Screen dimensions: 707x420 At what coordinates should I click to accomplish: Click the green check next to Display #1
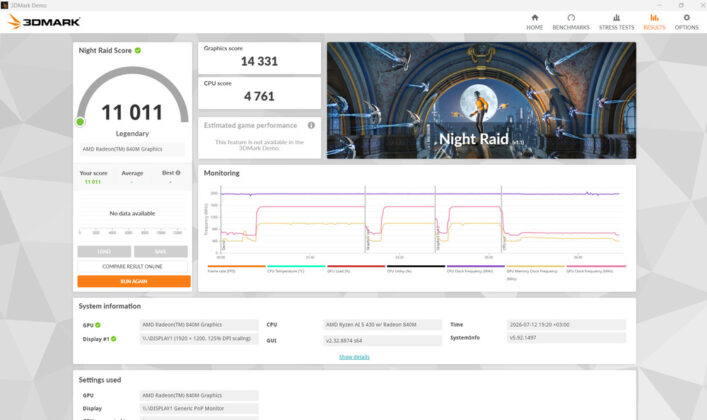pos(114,339)
